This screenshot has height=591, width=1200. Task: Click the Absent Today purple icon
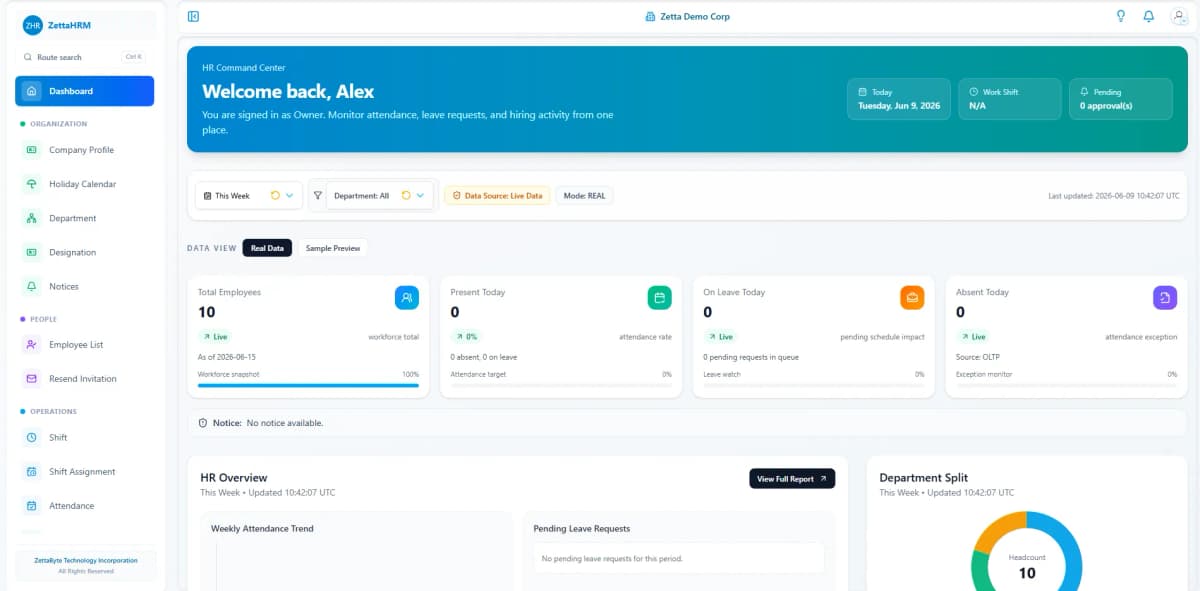coord(1165,297)
